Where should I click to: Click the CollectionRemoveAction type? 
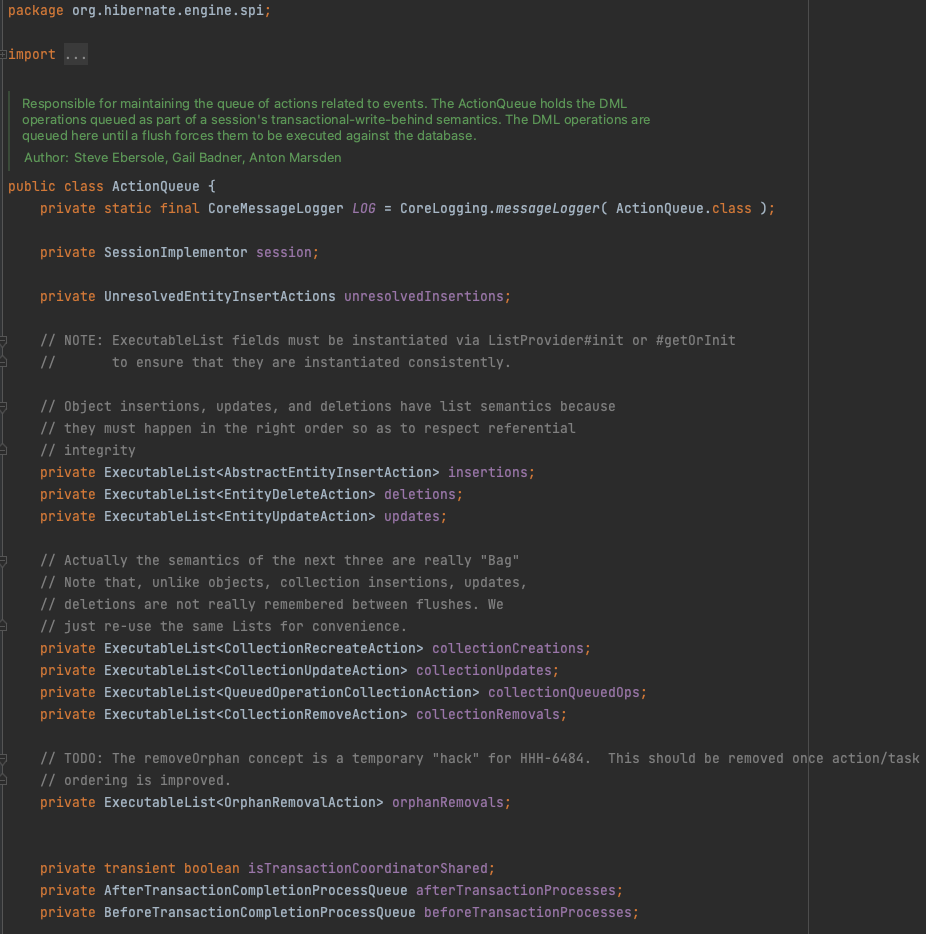pos(311,715)
